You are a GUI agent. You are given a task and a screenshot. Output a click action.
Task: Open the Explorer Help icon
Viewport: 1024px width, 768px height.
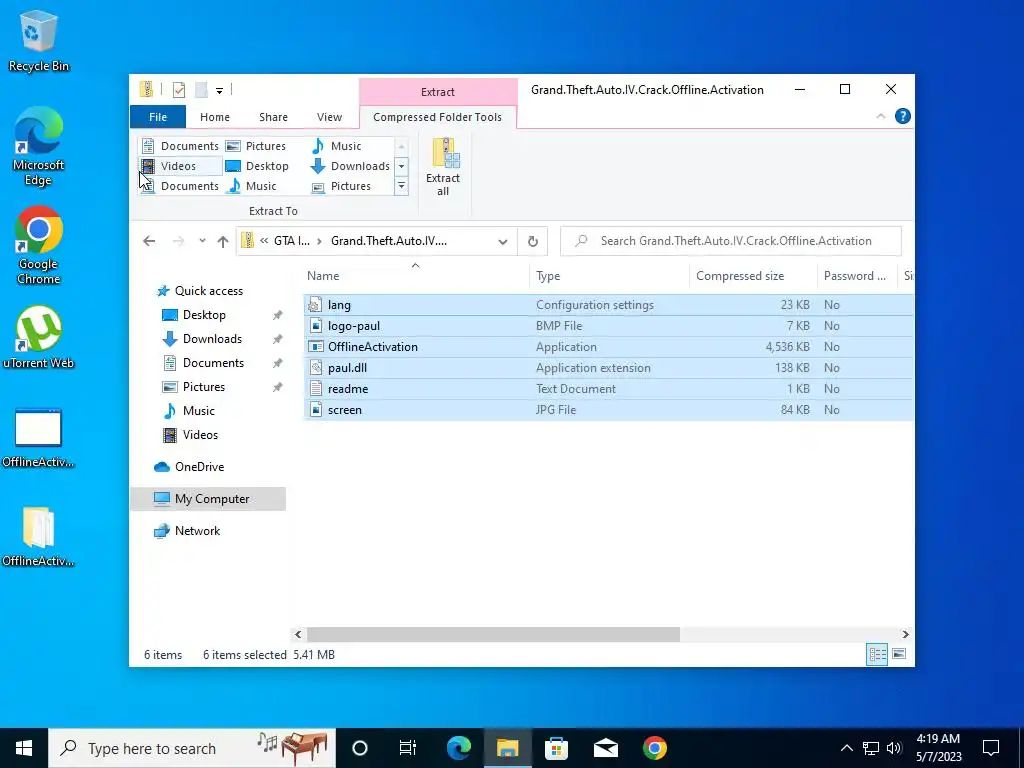pos(903,116)
